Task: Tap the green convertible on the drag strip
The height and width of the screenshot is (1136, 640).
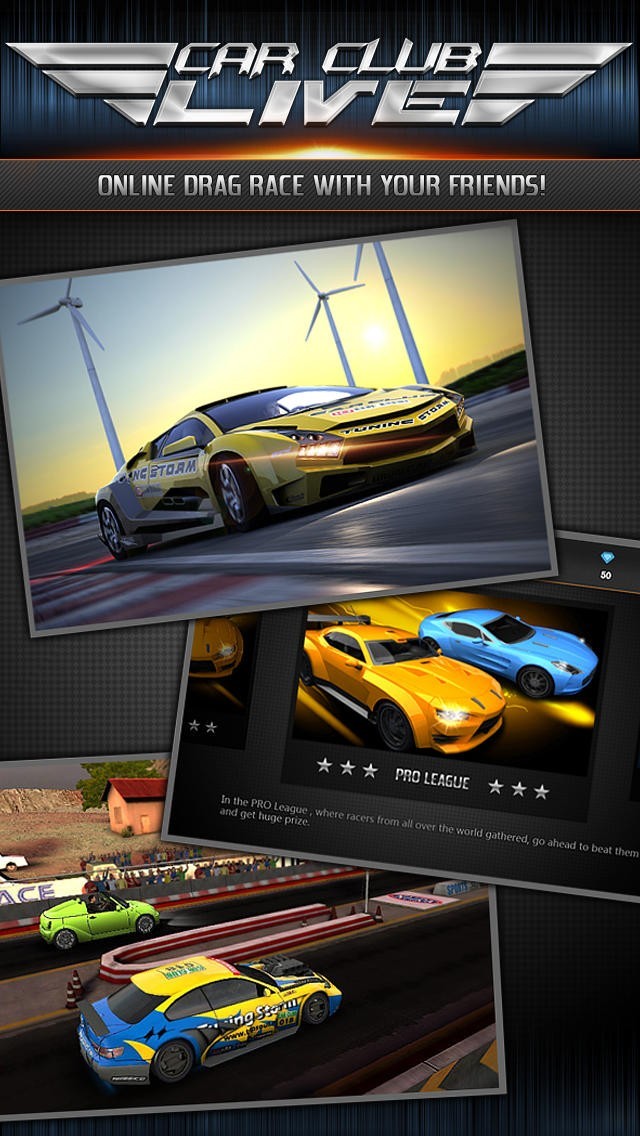Action: point(98,915)
